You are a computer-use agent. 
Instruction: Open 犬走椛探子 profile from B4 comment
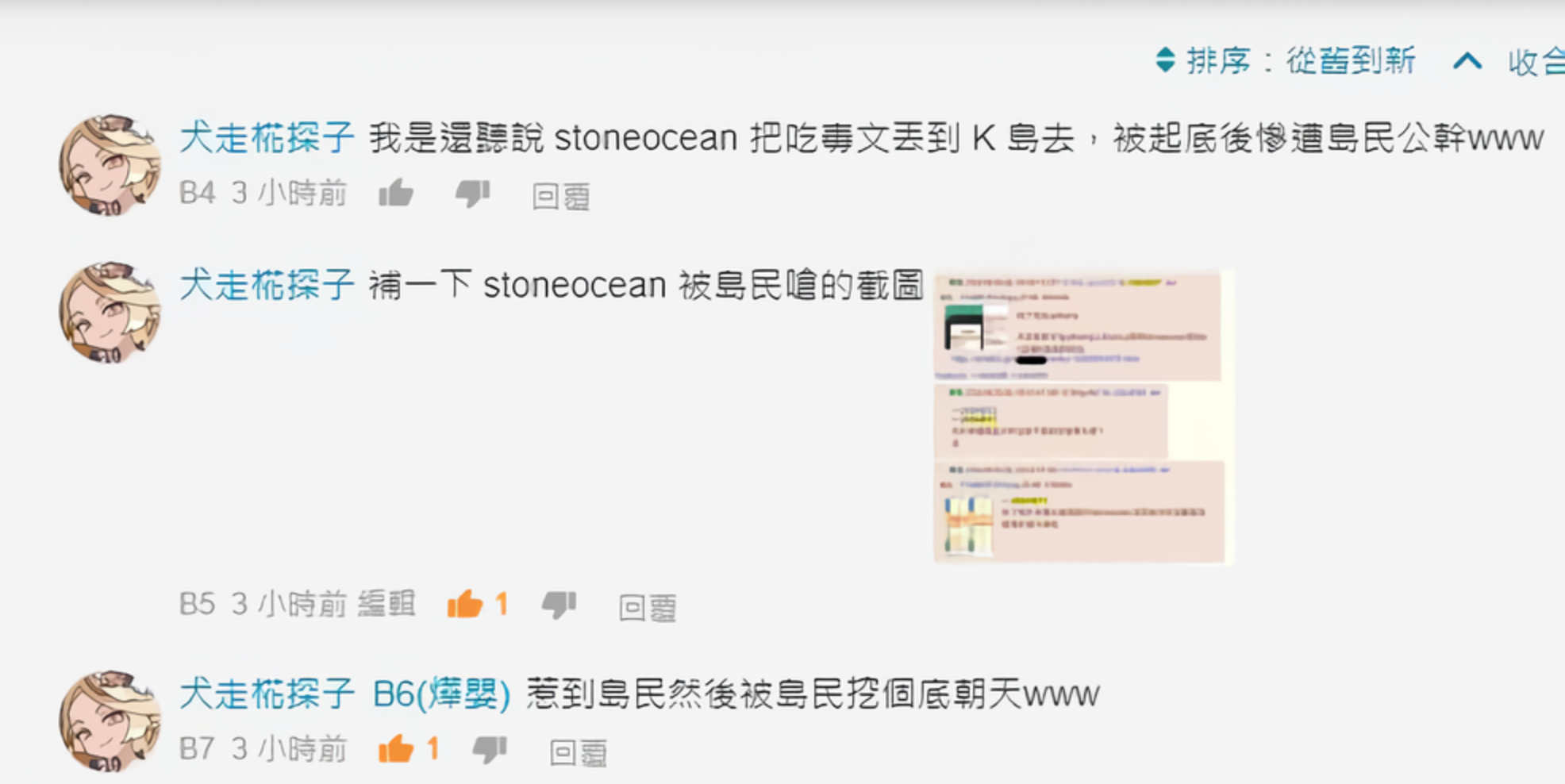(267, 138)
